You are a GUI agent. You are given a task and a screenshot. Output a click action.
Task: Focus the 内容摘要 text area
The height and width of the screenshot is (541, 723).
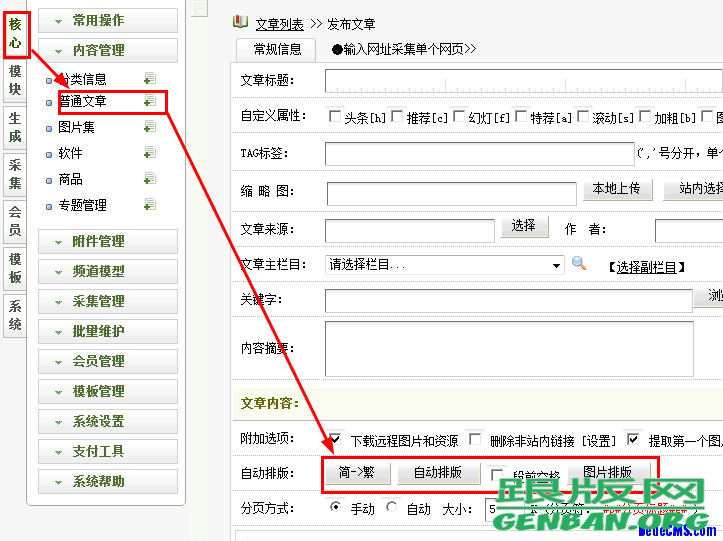(x=509, y=349)
